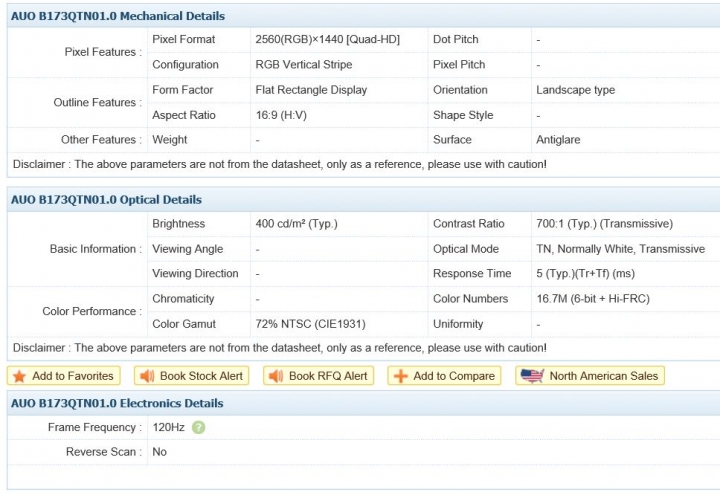This screenshot has width=720, height=495.
Task: Click the star icon on Add to Favorites
Action: pyautogui.click(x=19, y=376)
